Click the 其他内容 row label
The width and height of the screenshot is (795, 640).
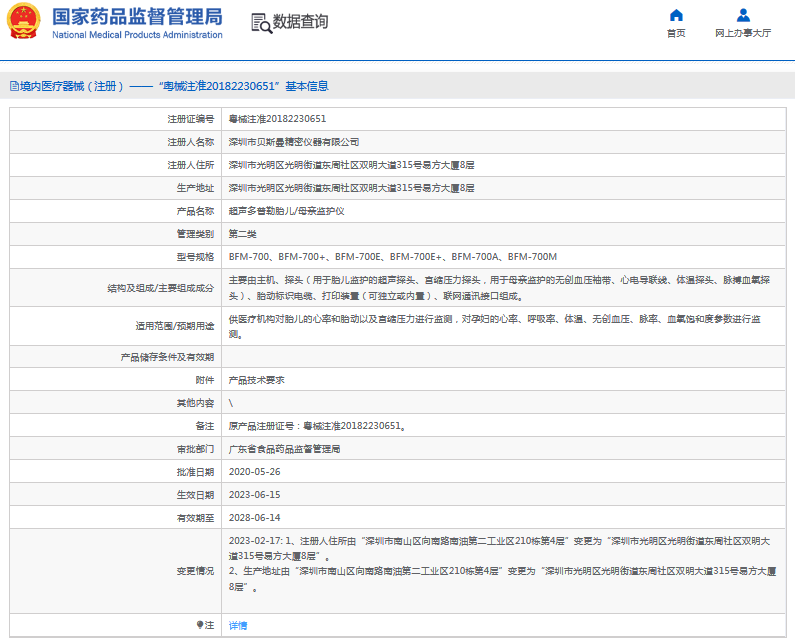[x=195, y=403]
